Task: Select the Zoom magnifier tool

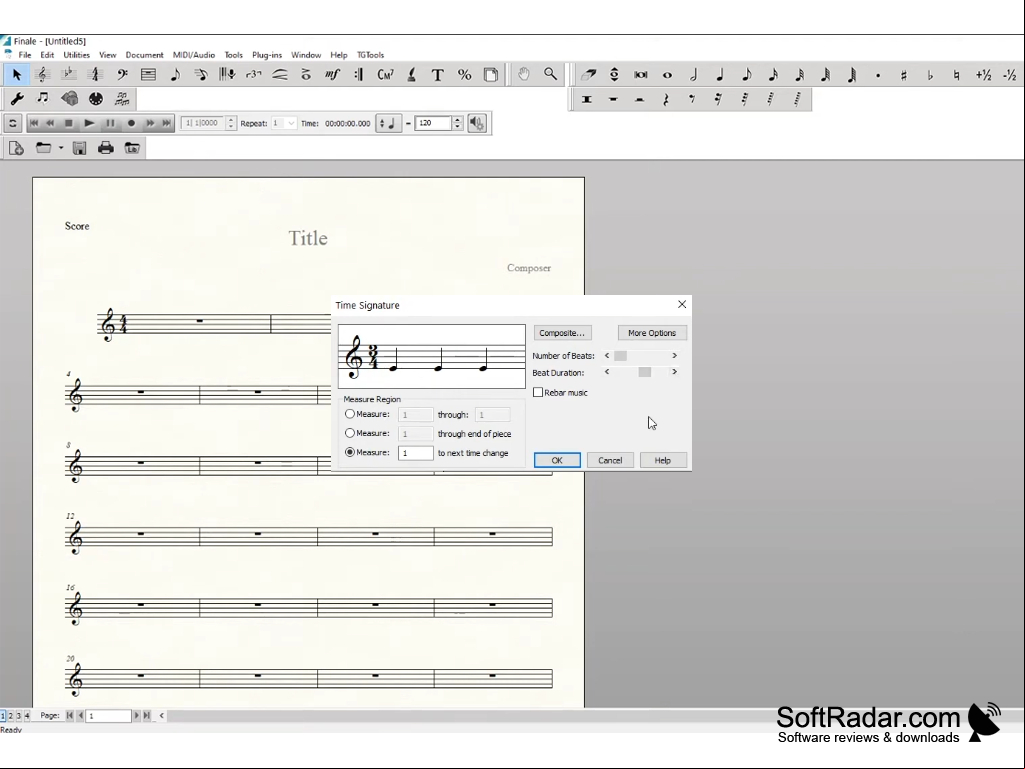Action: tap(550, 75)
